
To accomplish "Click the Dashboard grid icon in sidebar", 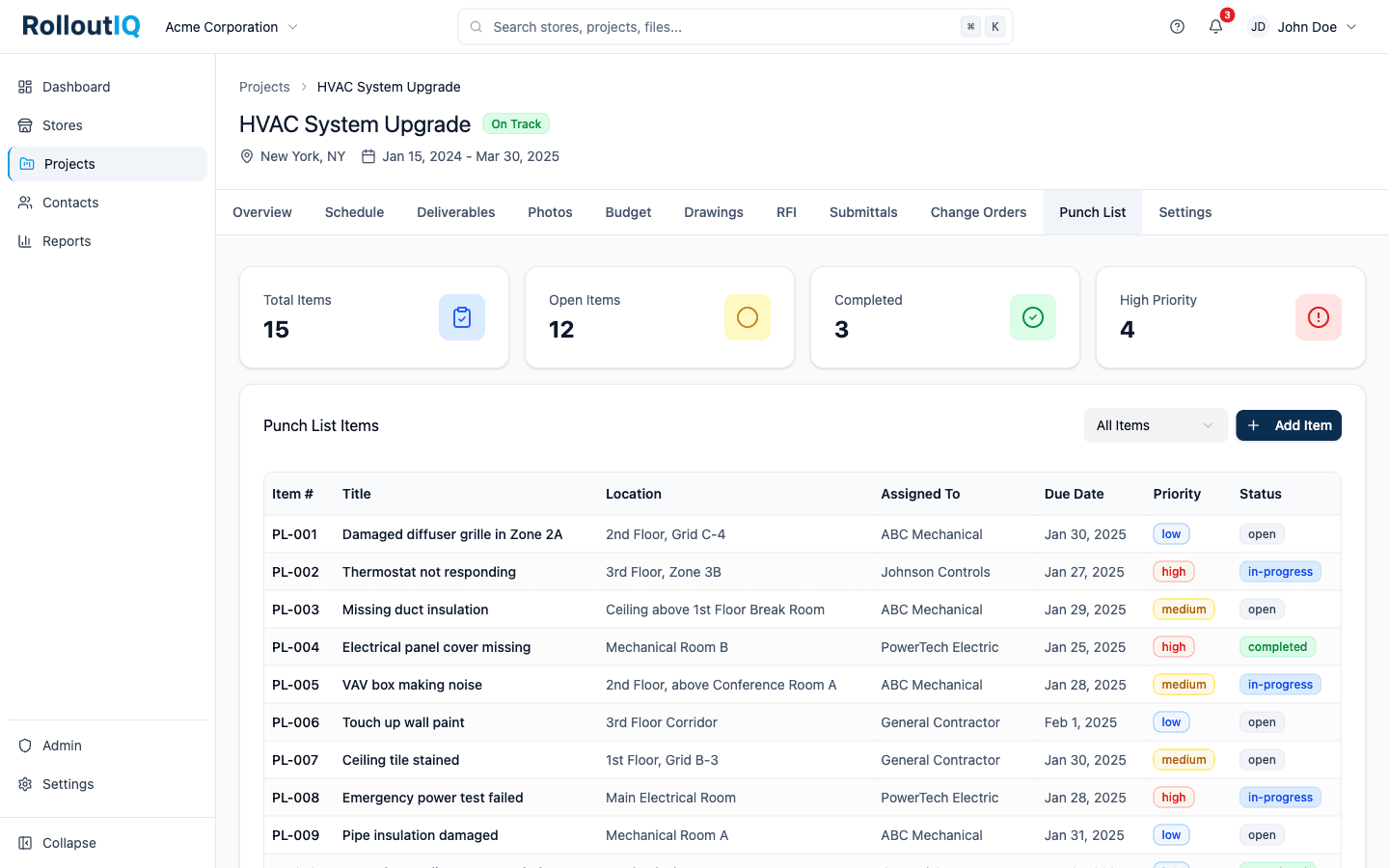I will coord(25,87).
